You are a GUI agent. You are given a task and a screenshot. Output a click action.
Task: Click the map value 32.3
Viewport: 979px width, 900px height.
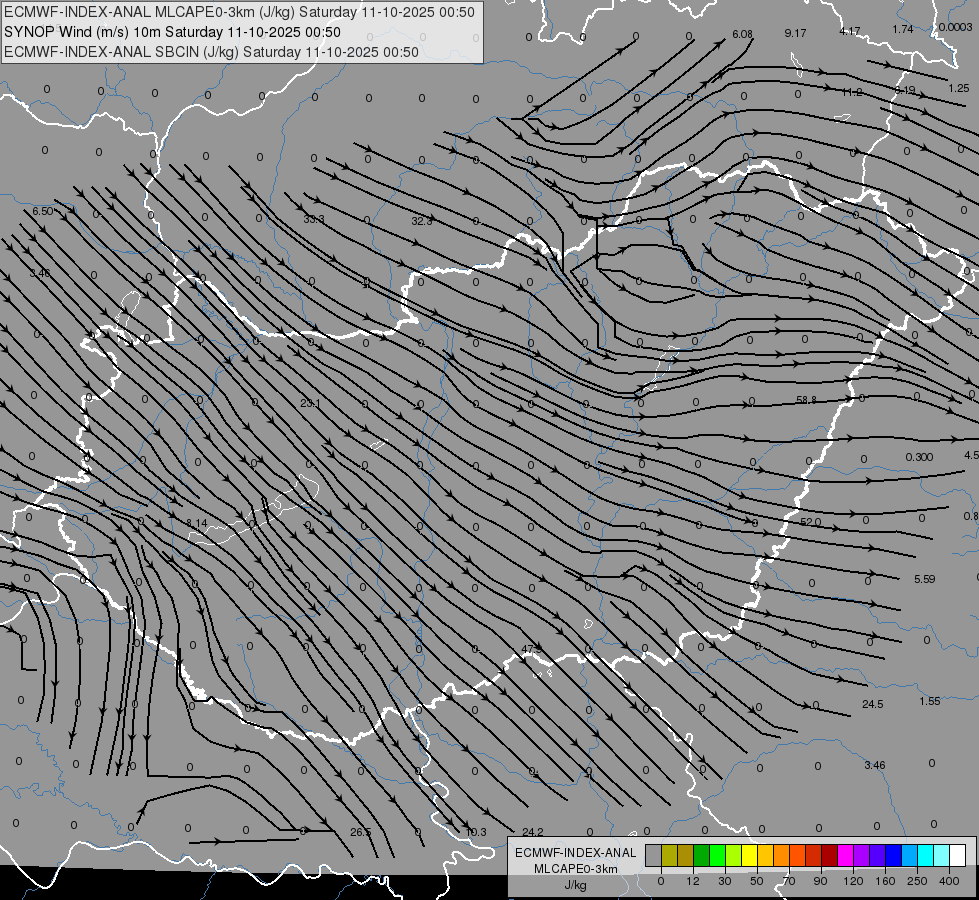pos(421,221)
